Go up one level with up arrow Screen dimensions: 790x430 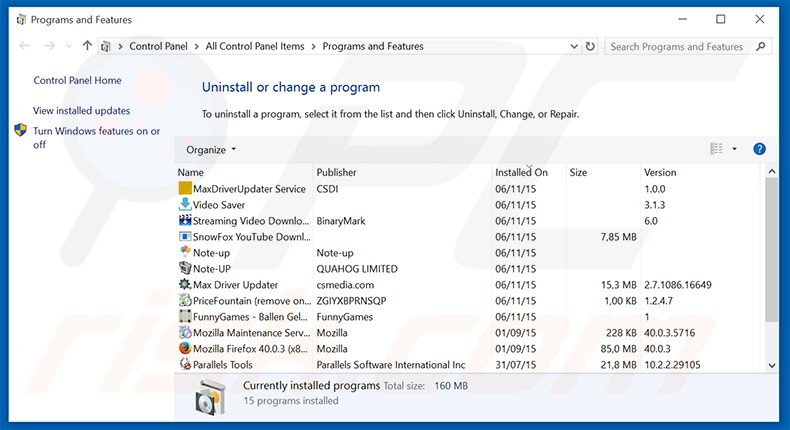pos(87,45)
